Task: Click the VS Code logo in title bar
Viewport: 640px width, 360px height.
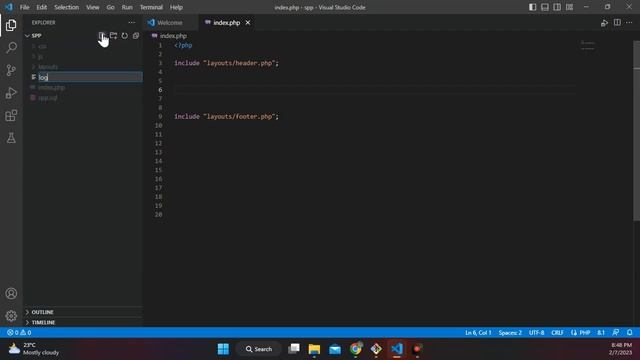Action: pos(9,7)
